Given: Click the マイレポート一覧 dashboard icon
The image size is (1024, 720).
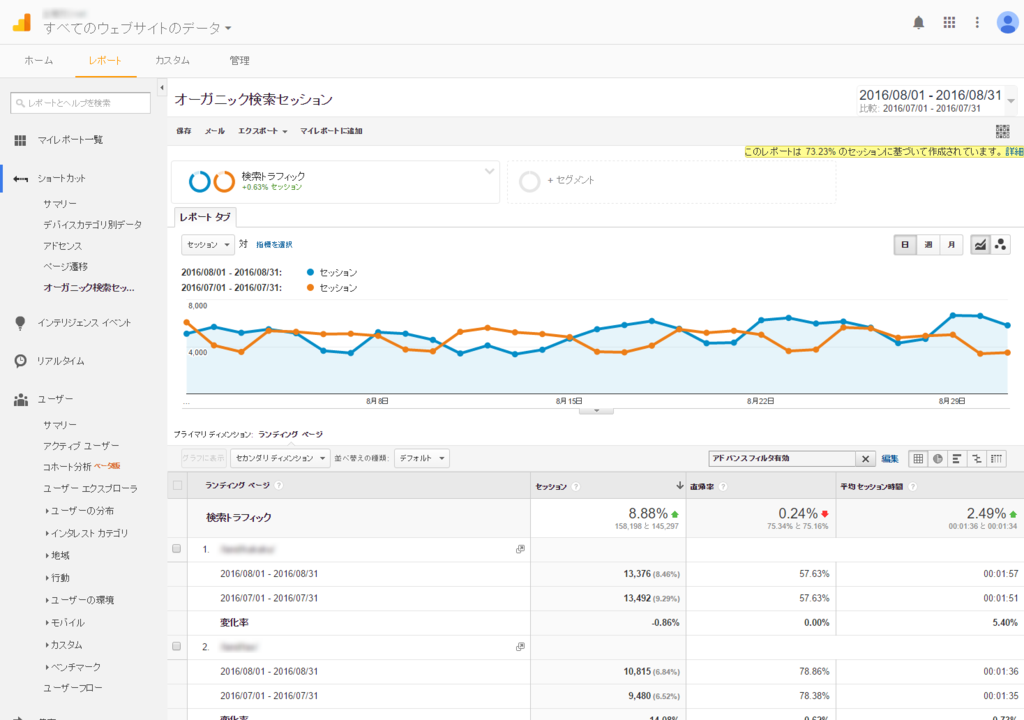Looking at the screenshot, I should pyautogui.click(x=20, y=140).
